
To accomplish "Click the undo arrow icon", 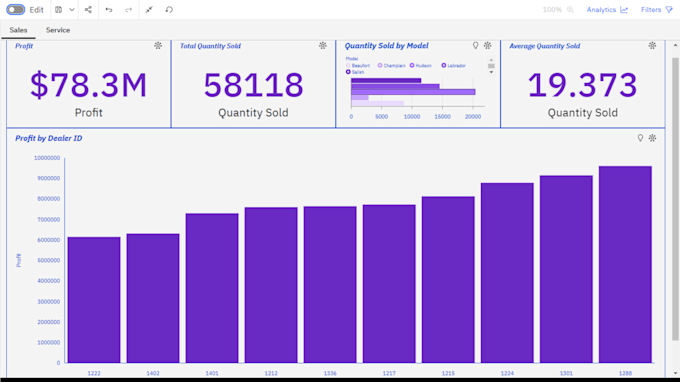I will [109, 10].
